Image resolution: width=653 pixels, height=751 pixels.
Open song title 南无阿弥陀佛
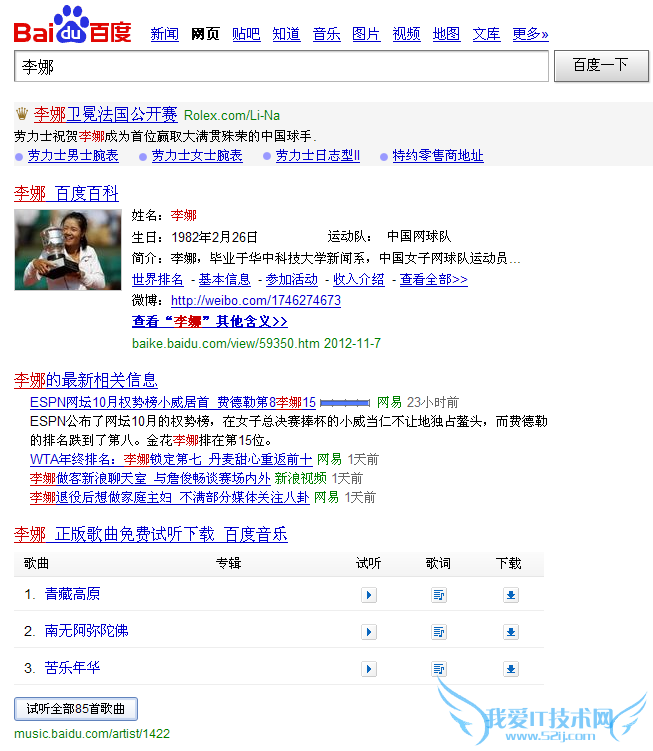click(86, 631)
